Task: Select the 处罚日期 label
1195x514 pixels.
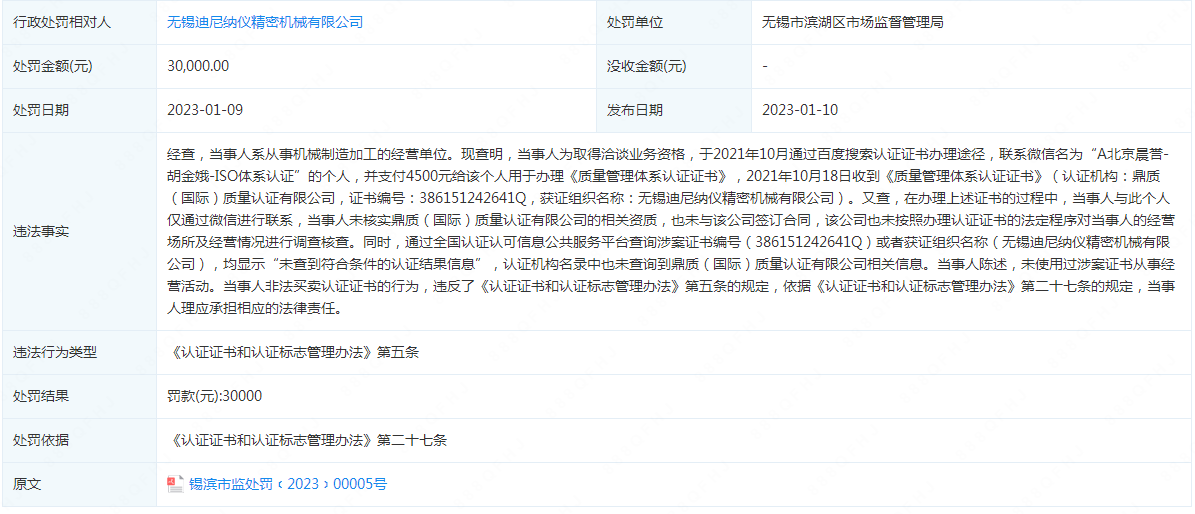Action: point(41,110)
